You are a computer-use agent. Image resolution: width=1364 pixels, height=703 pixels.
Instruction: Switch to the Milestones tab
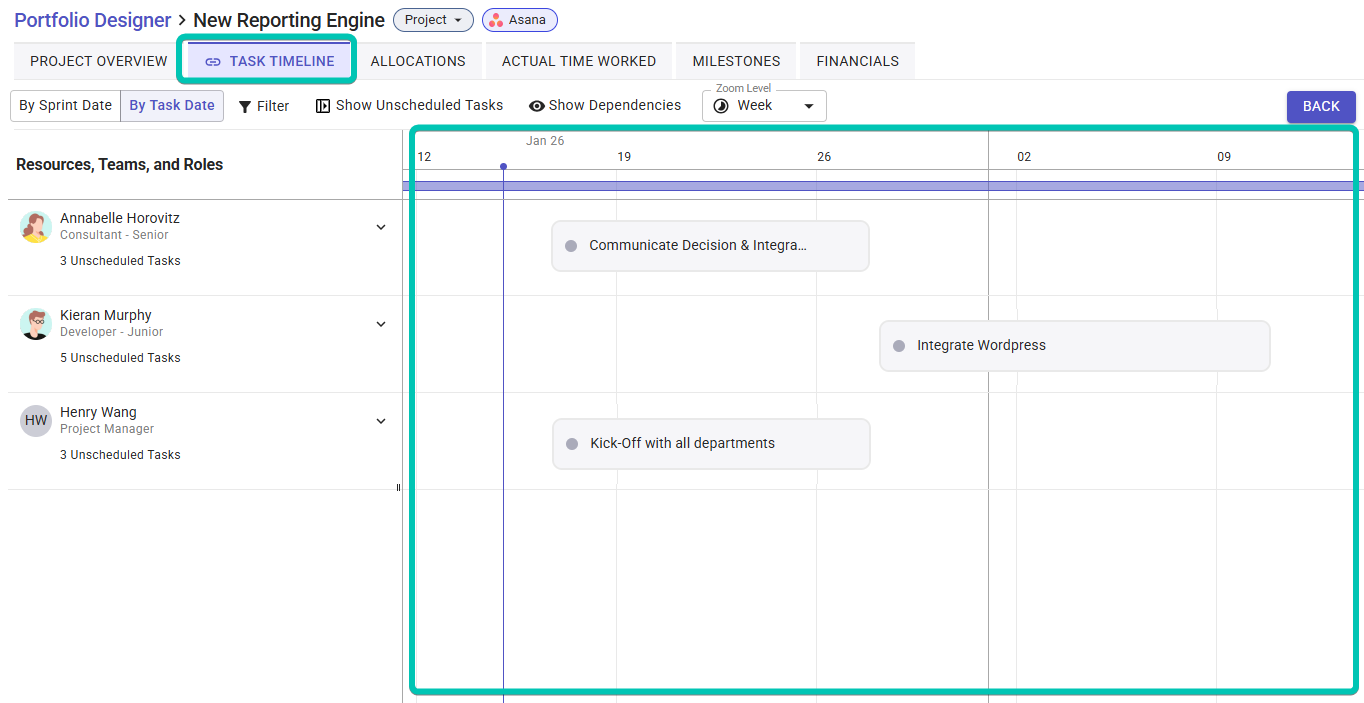tap(736, 60)
